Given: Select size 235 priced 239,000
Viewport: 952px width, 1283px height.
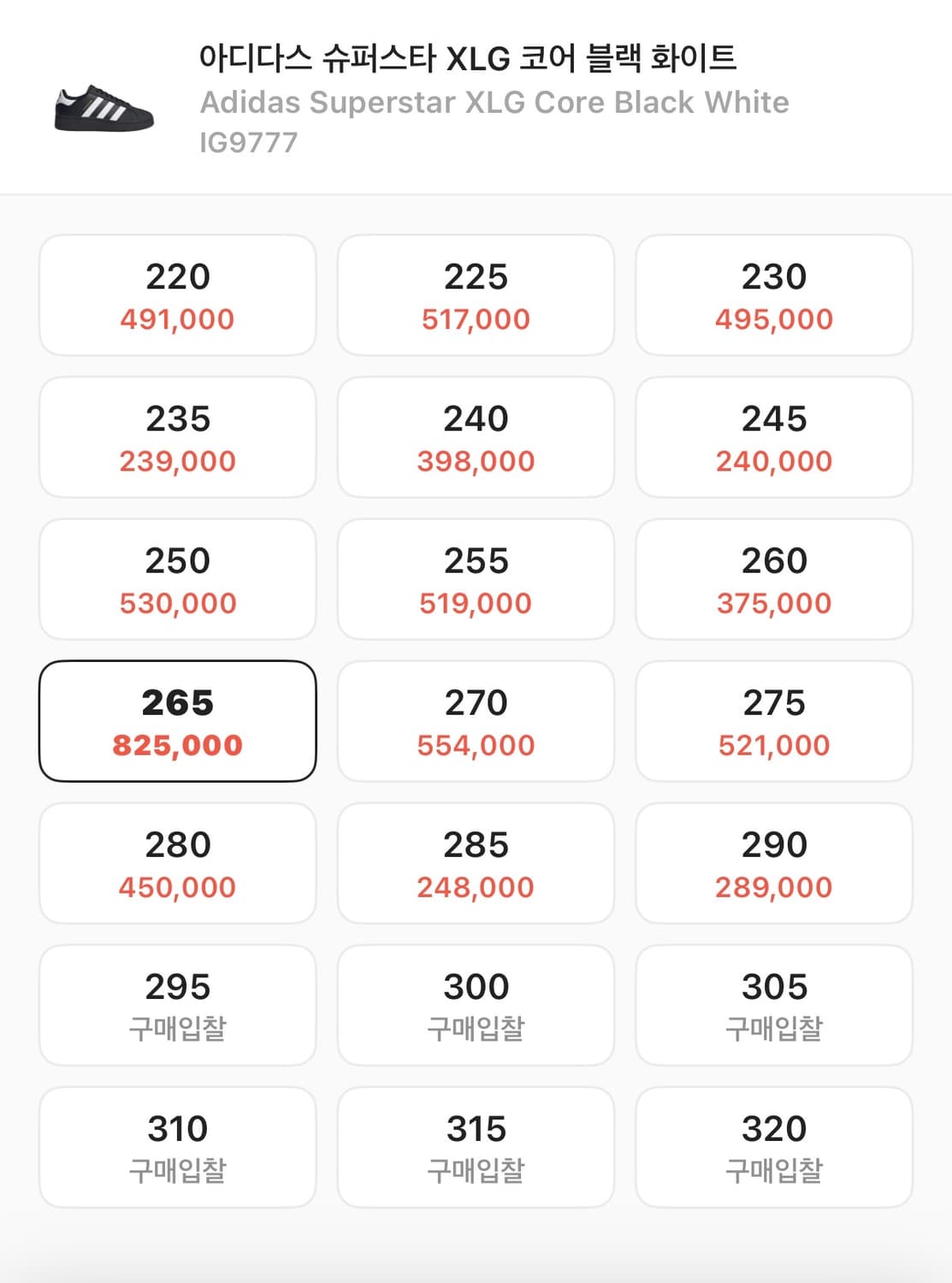Looking at the screenshot, I should (178, 438).
